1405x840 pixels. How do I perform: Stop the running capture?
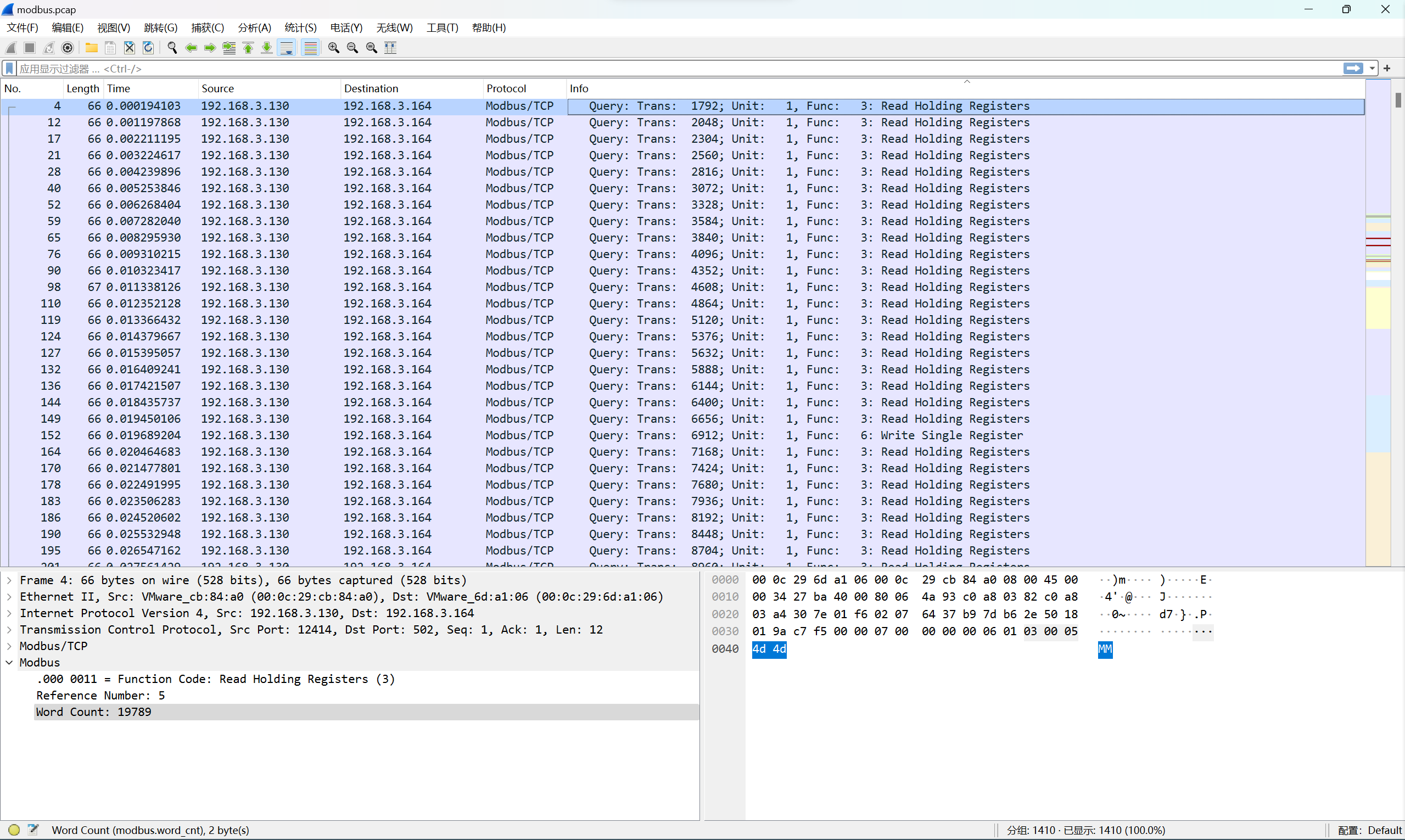[30, 48]
